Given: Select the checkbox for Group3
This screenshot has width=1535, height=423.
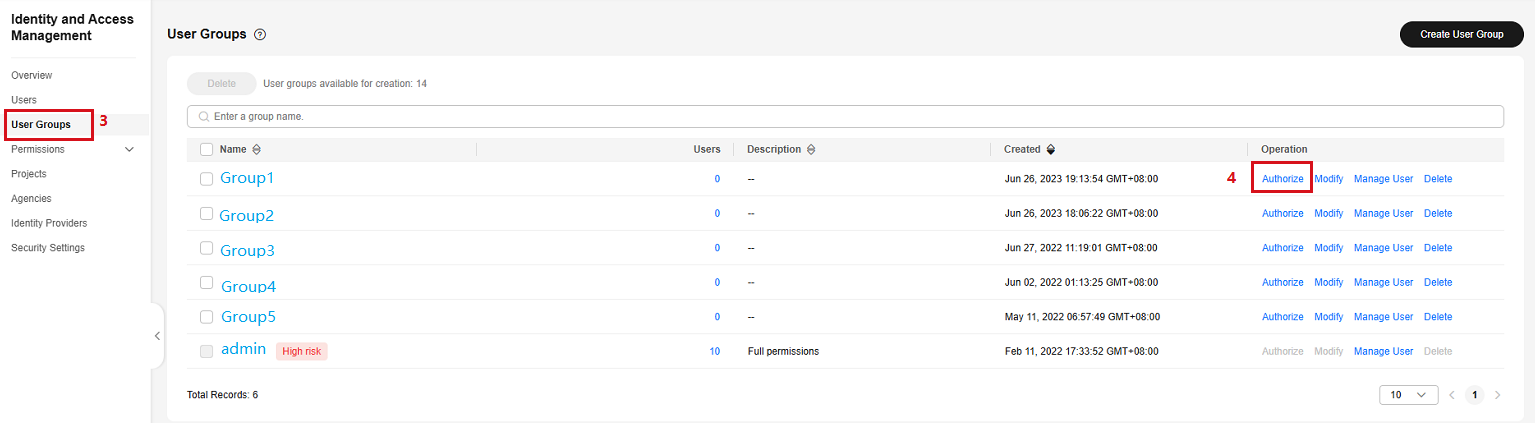Looking at the screenshot, I should pos(207,248).
